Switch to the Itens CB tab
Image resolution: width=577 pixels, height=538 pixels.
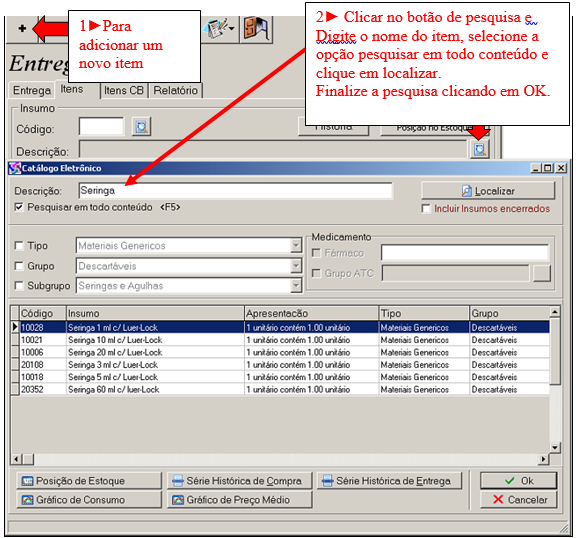coord(124,91)
